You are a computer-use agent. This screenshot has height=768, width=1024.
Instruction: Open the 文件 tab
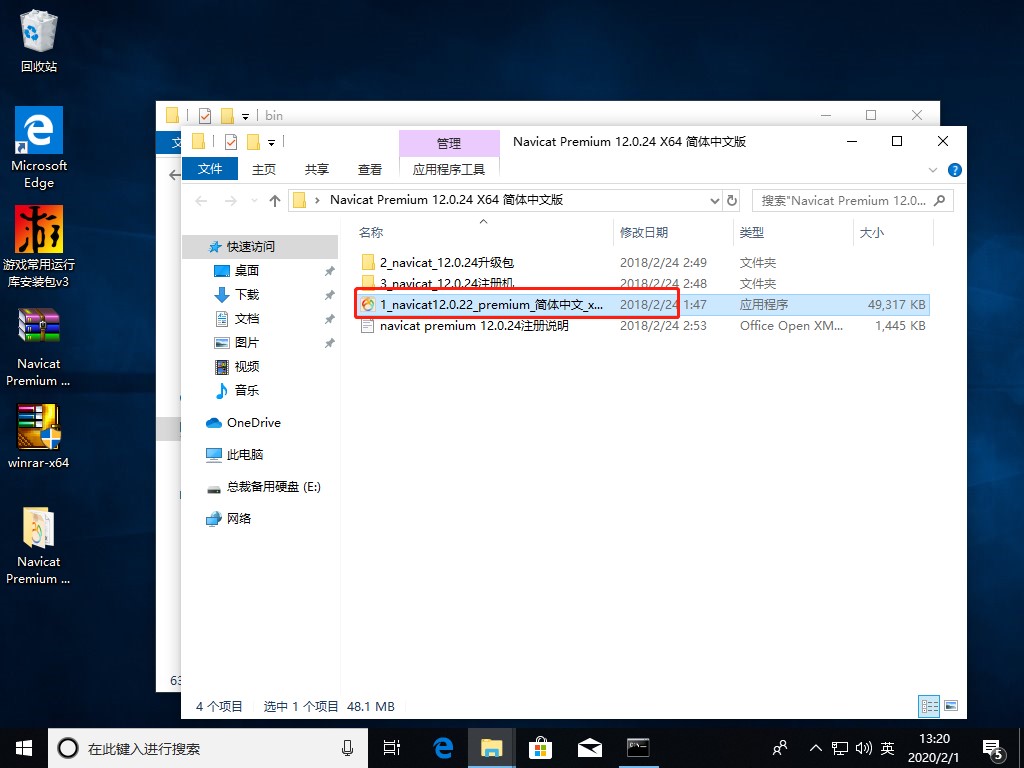[210, 168]
